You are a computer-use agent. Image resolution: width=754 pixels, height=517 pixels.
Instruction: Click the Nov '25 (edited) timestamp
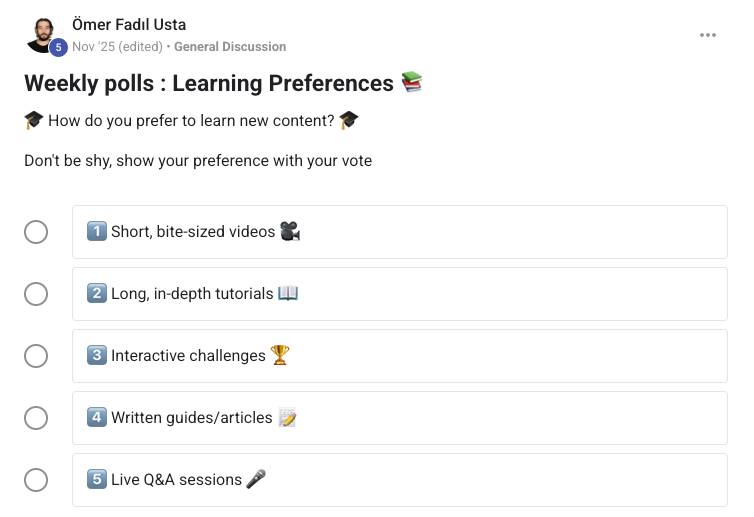tap(117, 47)
